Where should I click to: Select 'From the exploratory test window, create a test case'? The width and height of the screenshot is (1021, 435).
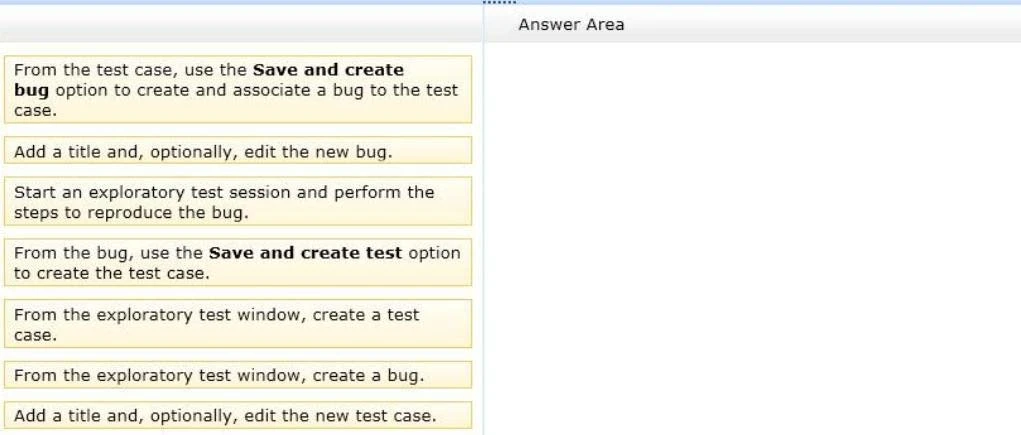tap(237, 324)
